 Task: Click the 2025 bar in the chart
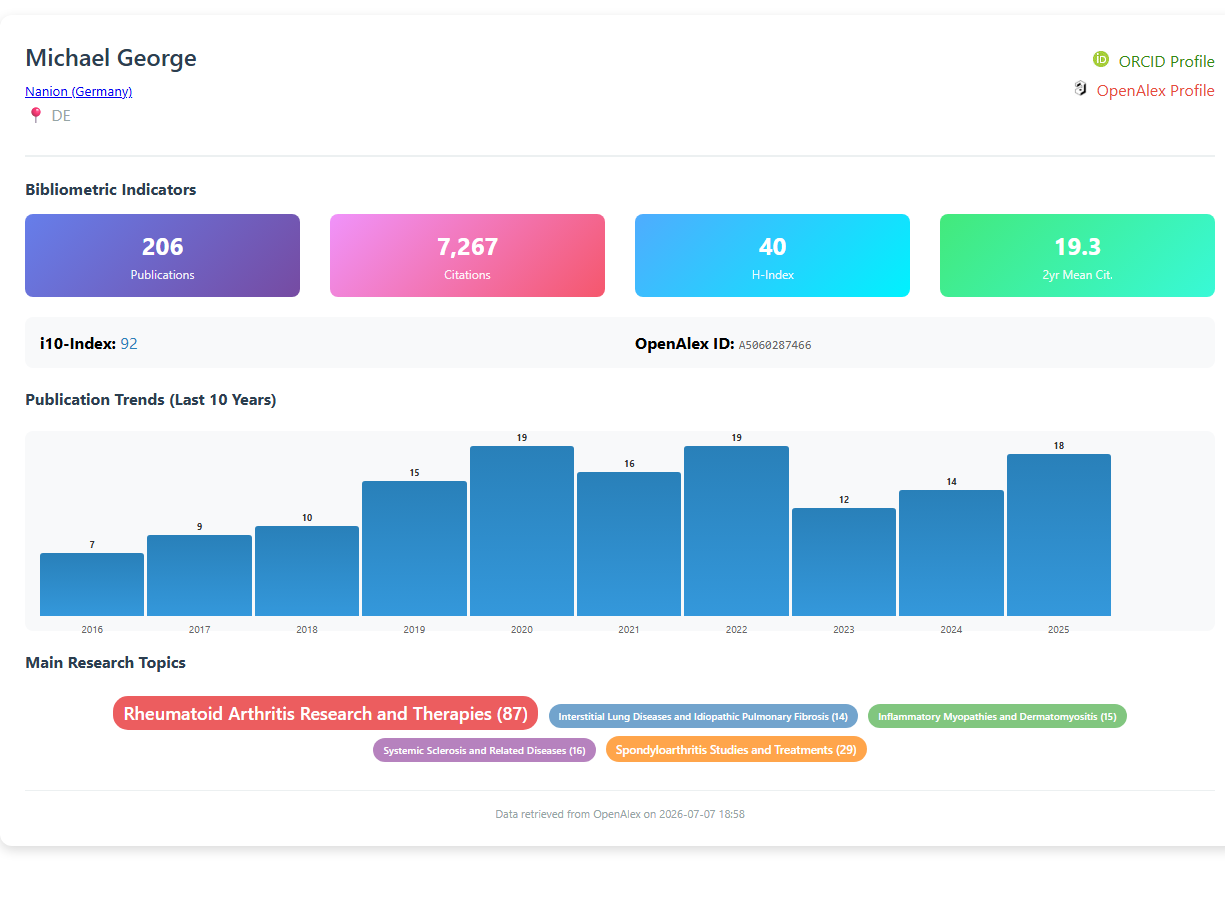1059,535
